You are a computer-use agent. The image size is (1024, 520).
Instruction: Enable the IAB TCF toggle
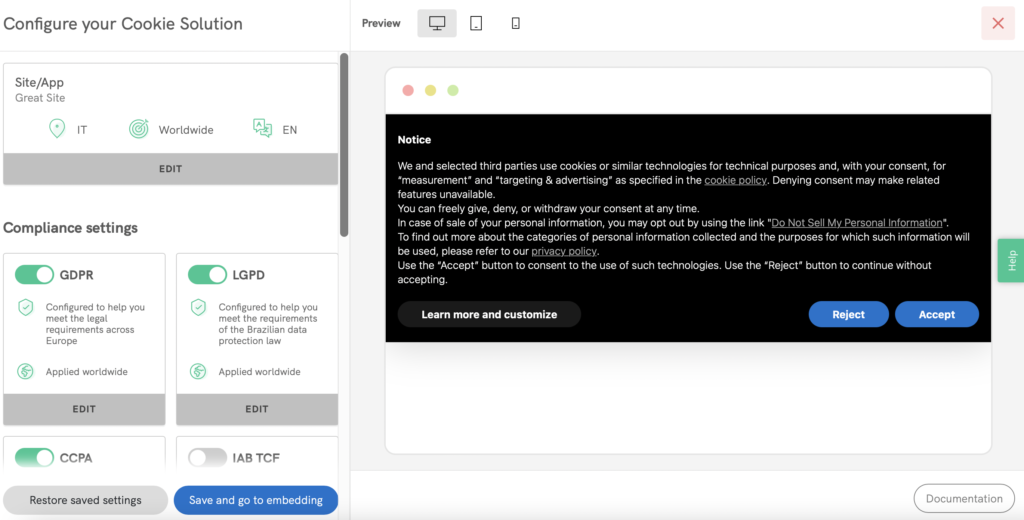pyautogui.click(x=207, y=458)
